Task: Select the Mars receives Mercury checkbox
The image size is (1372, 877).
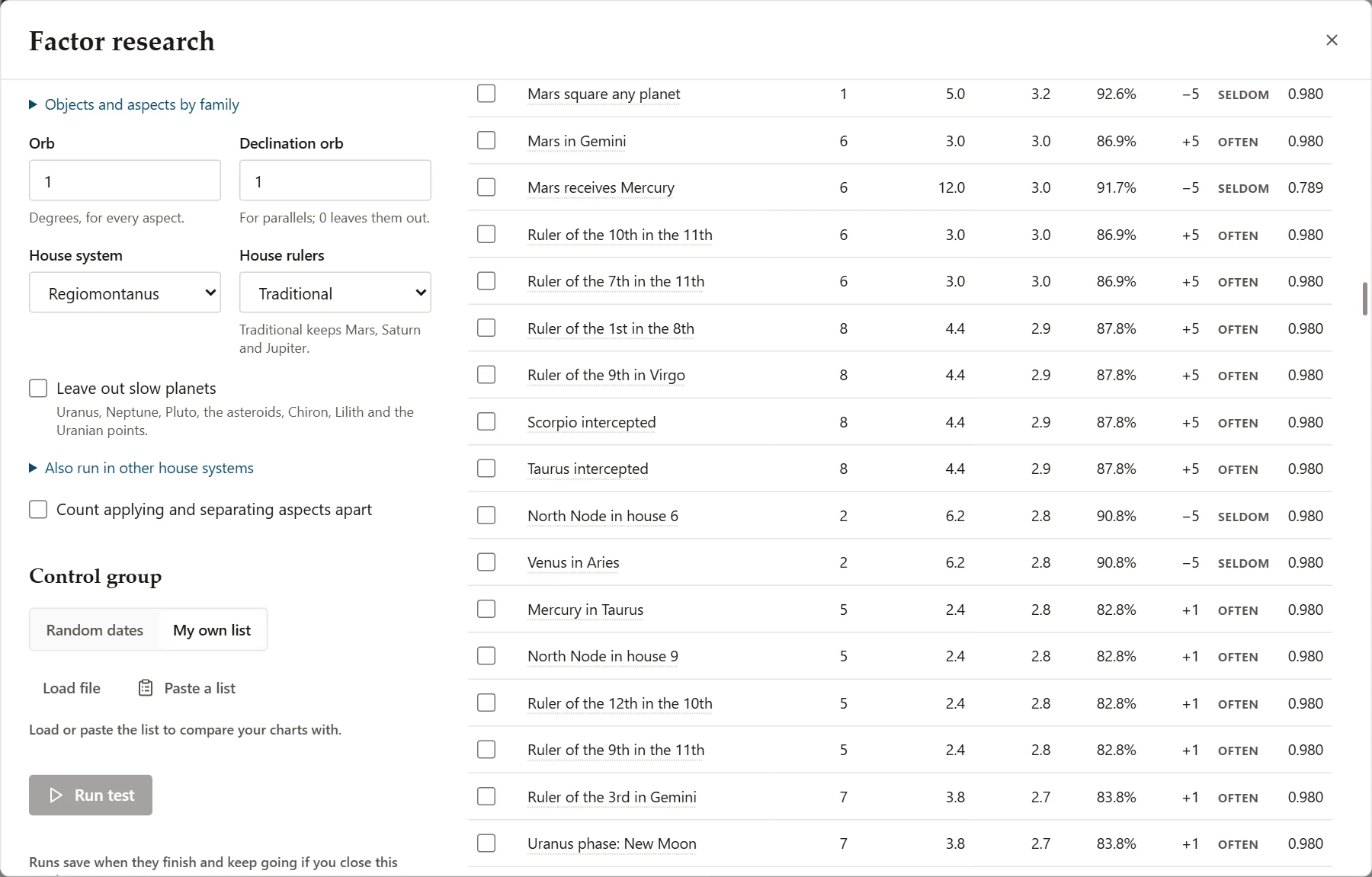Action: [486, 187]
